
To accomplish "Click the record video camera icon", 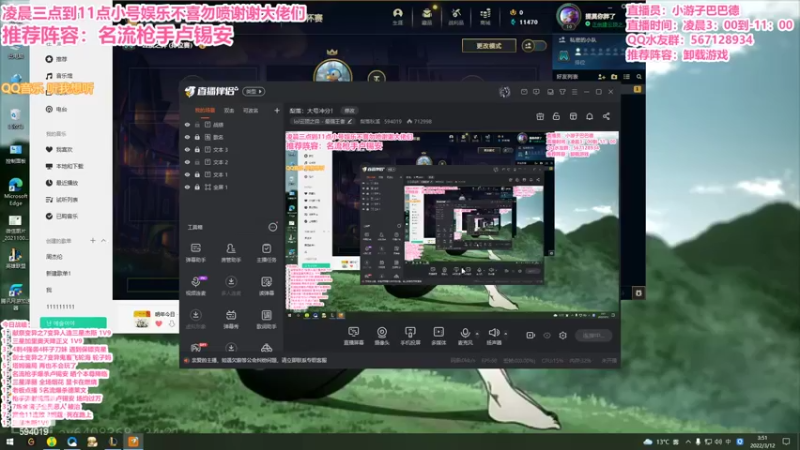I will pyautogui.click(x=531, y=335).
